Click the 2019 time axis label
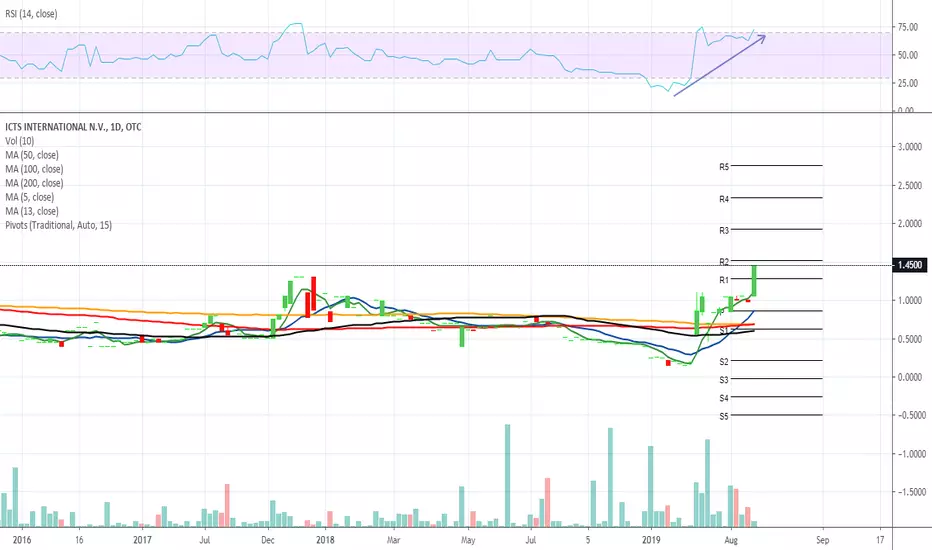Screen dimensions: 932x550 651,540
